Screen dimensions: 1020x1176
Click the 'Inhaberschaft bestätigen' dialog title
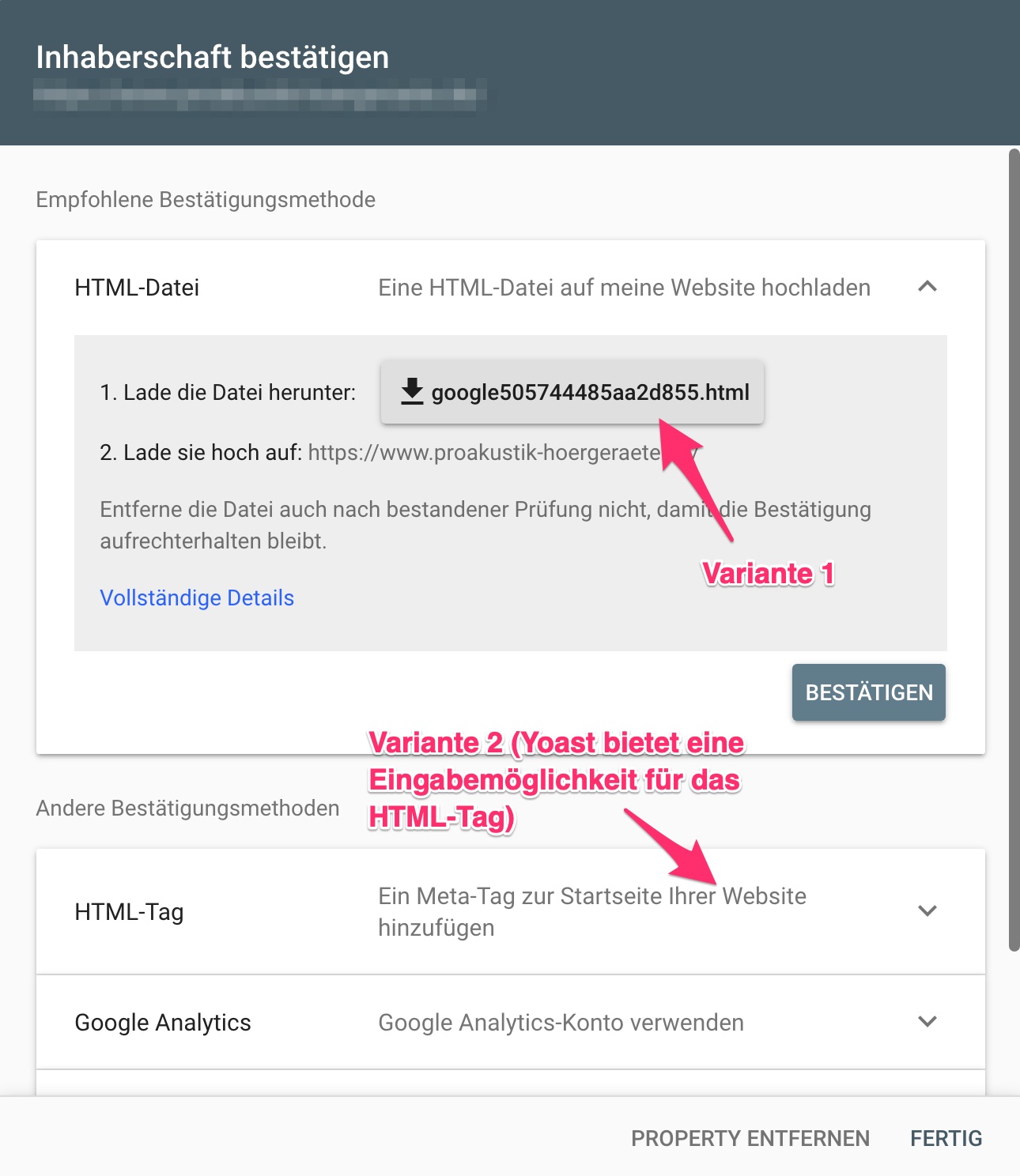click(x=213, y=58)
